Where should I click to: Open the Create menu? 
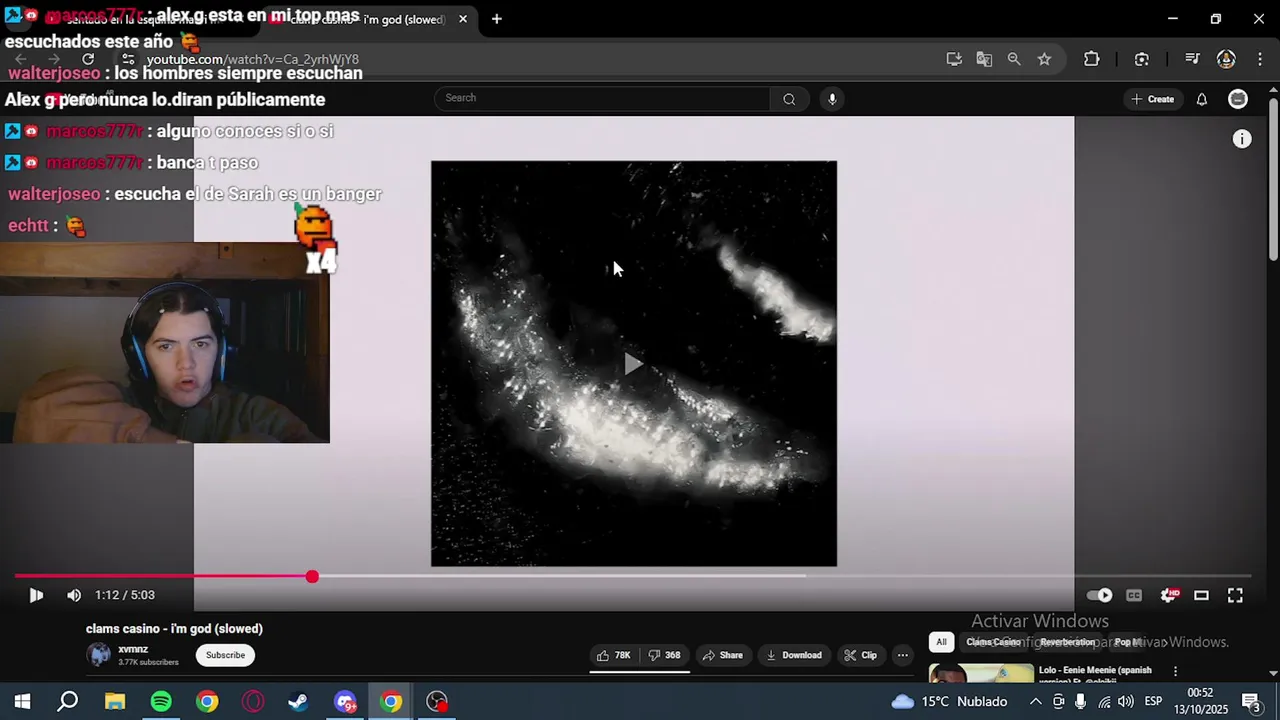click(x=1152, y=99)
